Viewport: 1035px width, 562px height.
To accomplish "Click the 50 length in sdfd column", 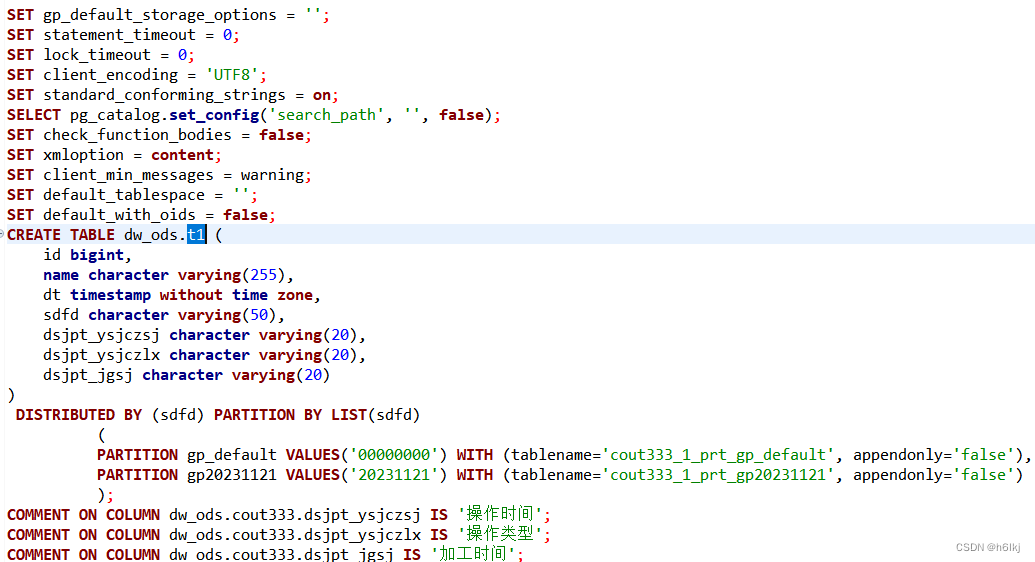I will (259, 315).
